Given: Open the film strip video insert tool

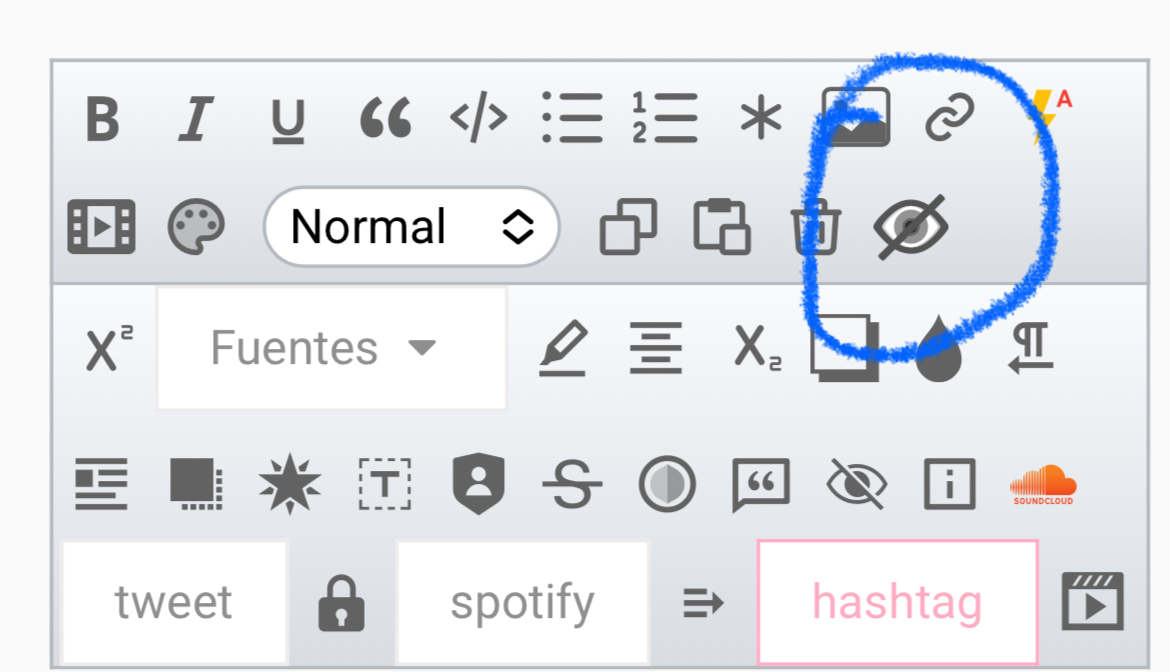Looking at the screenshot, I should click(101, 226).
